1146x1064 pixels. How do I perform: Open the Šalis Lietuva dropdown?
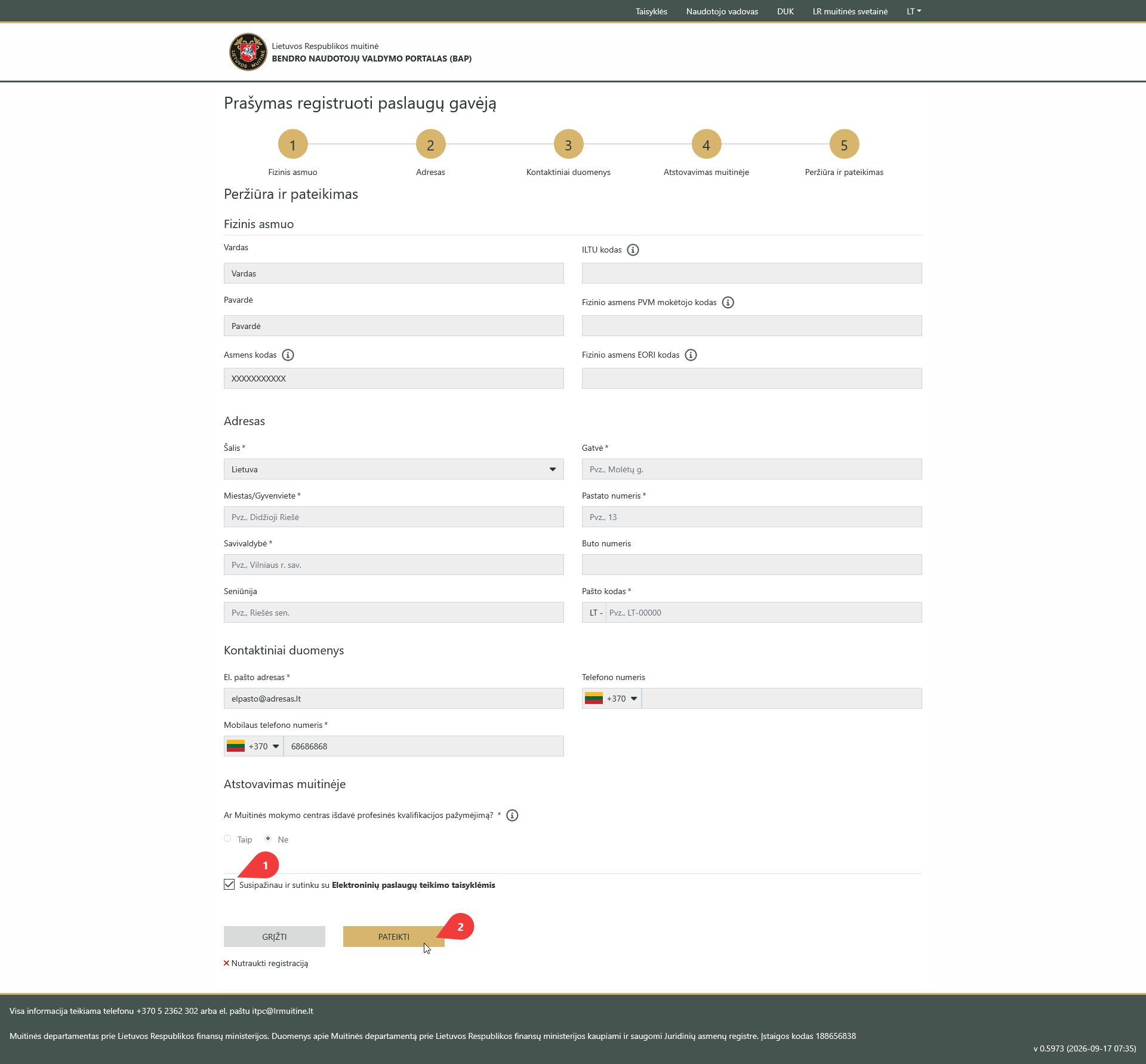pos(394,469)
